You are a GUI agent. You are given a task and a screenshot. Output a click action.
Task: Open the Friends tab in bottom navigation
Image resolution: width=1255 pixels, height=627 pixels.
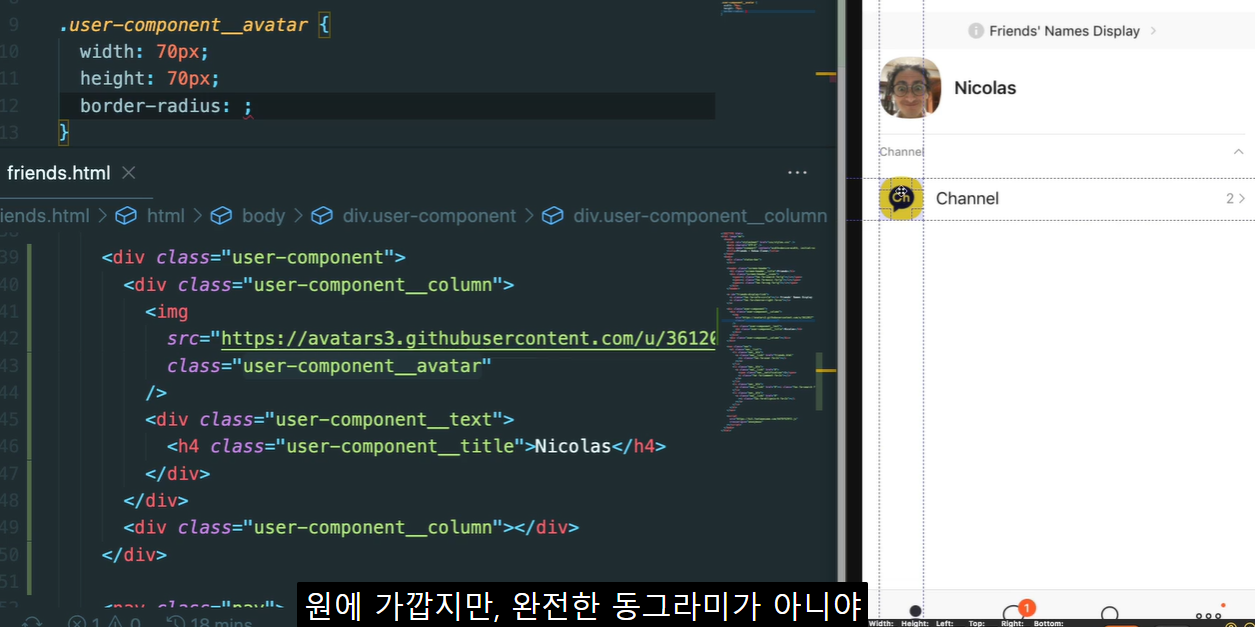(915, 611)
